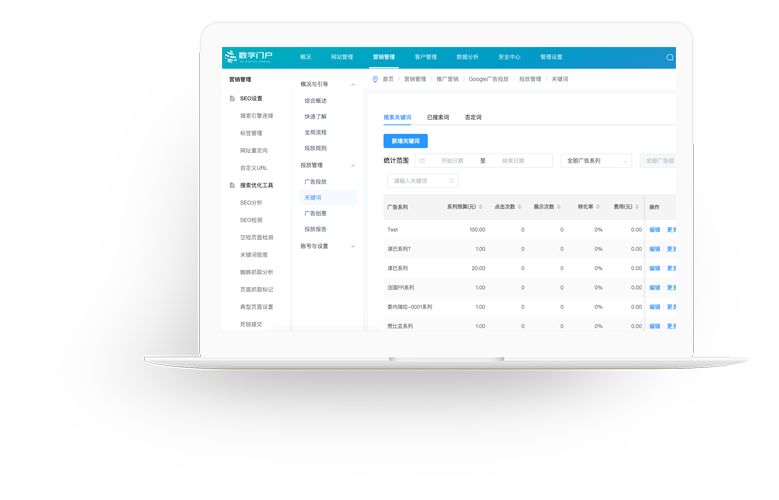Click calendar icon in date range field
The height and width of the screenshot is (500, 779).
[422, 160]
